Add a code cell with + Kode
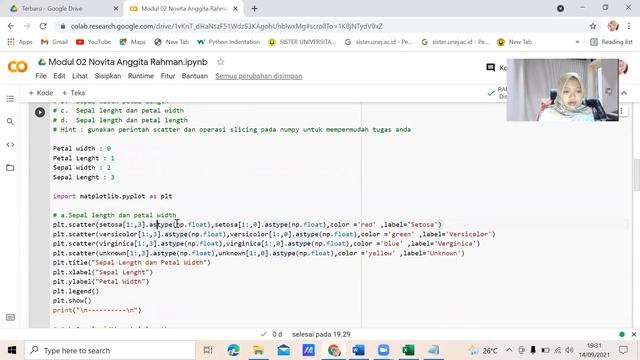The image size is (640, 360). [x=41, y=93]
